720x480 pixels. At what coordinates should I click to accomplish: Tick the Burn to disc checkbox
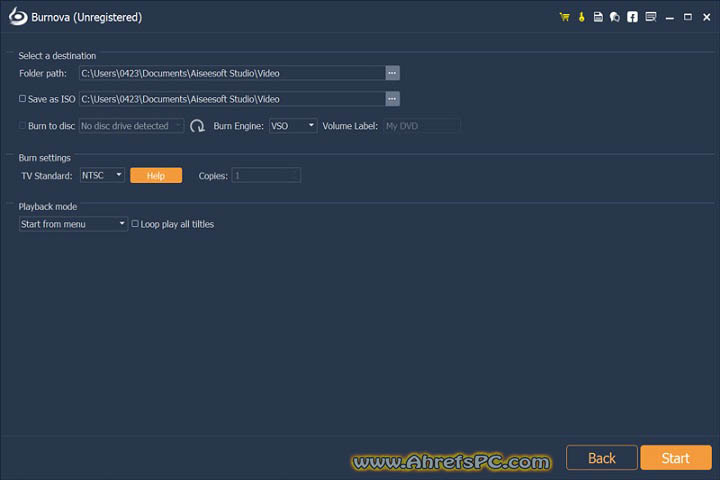(x=22, y=125)
